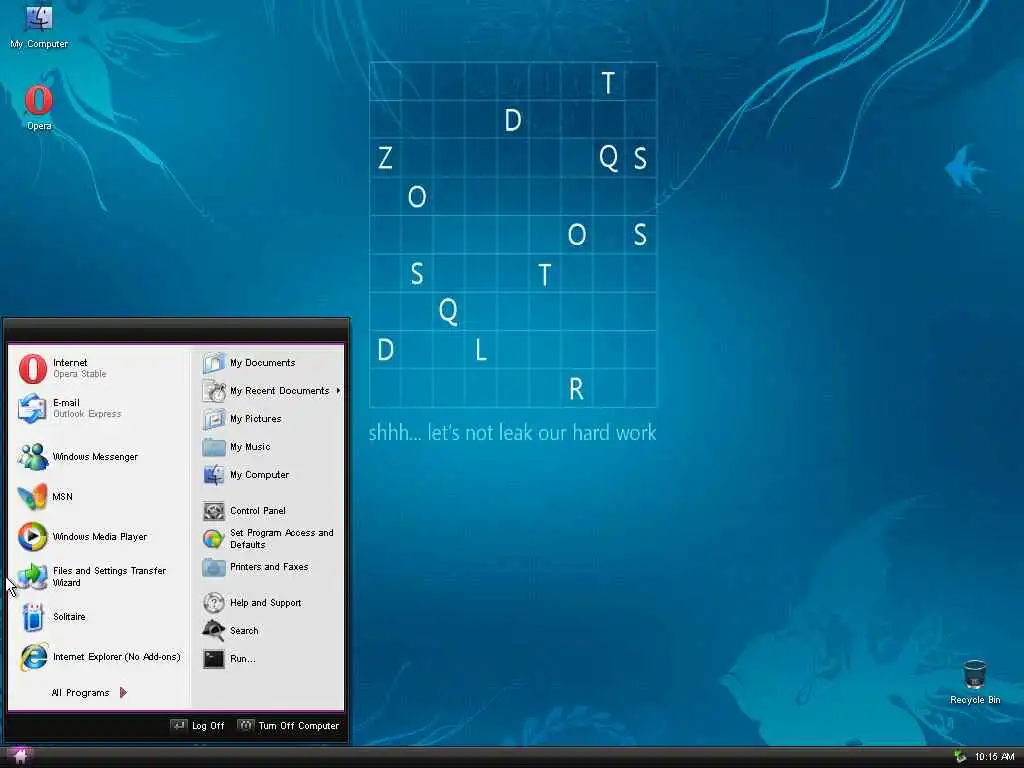This screenshot has width=1024, height=768.
Task: Select the Control Panel menu entry
Action: (269, 511)
